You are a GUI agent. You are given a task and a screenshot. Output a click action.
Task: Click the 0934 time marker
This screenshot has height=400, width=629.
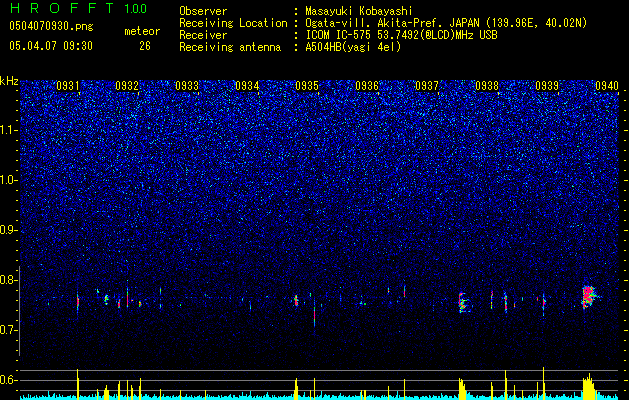[x=247, y=85]
